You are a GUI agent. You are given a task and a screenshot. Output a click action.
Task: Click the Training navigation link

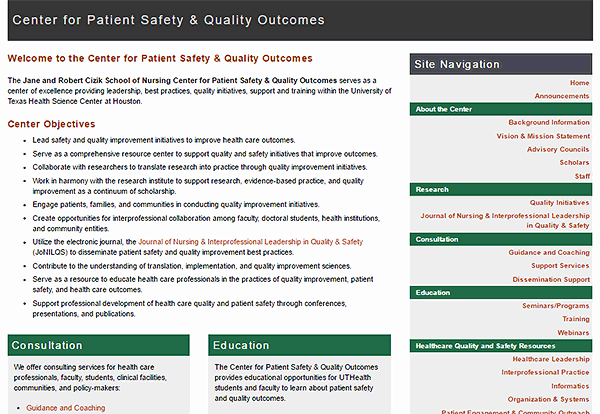click(575, 319)
